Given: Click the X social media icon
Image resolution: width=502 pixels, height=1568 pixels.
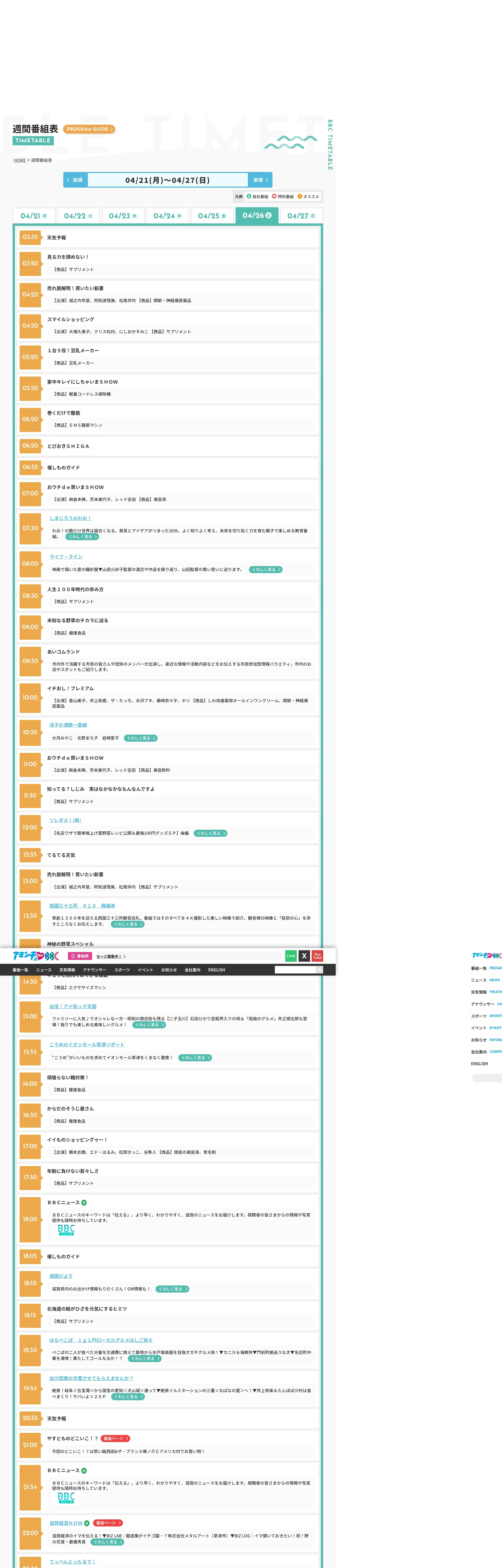Looking at the screenshot, I should [x=304, y=956].
